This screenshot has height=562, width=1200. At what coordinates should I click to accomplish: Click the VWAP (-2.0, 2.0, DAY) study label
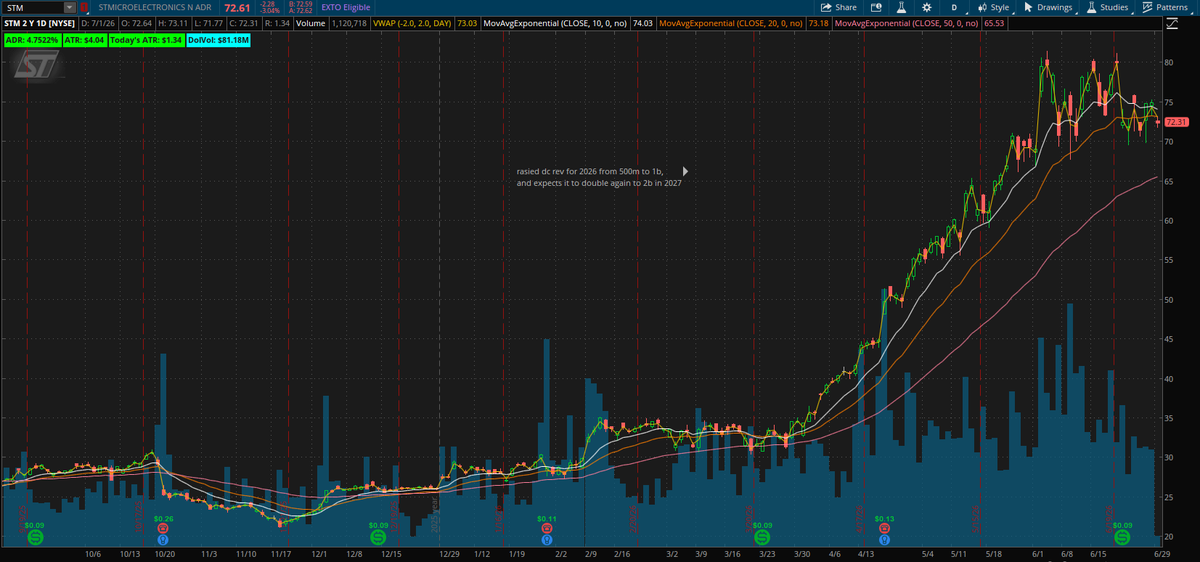411,22
